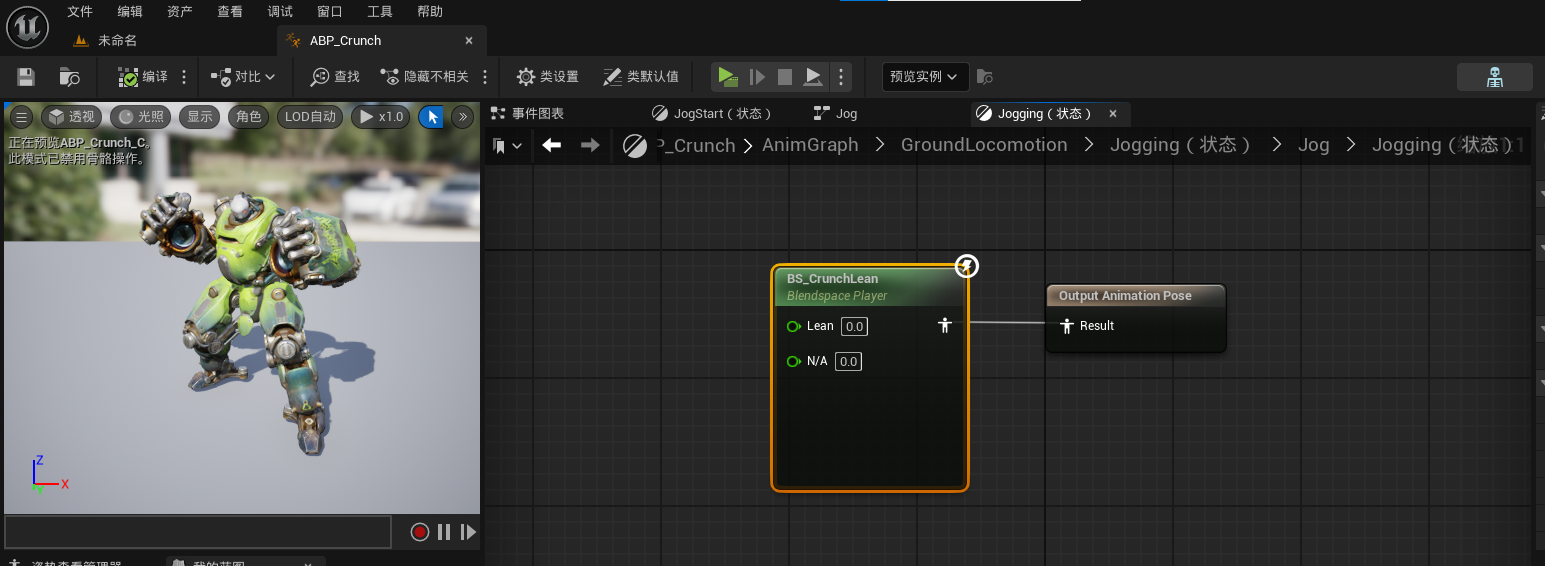Open the 透视 perspective view dropdown

[x=71, y=117]
